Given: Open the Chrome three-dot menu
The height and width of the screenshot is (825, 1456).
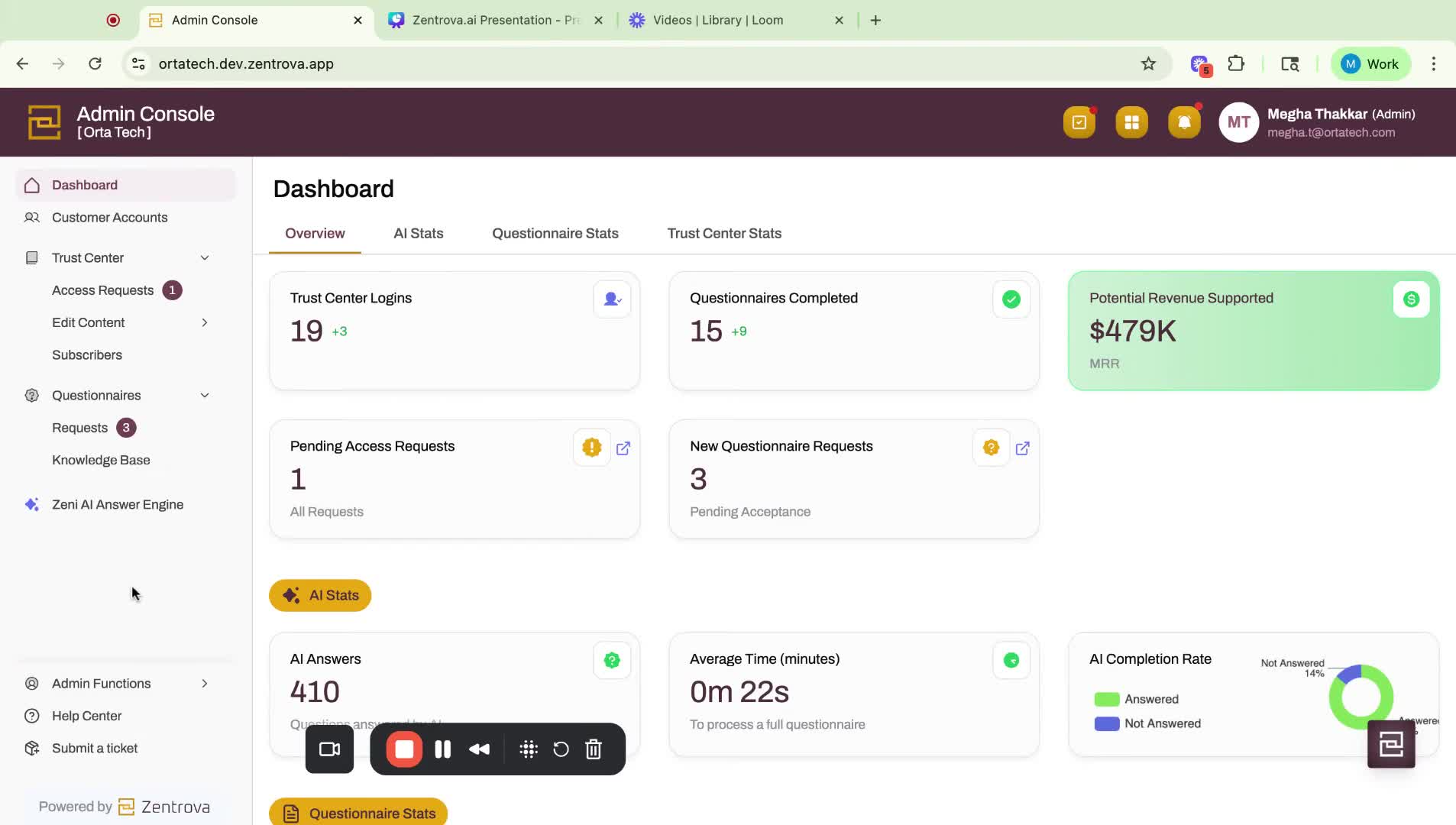Looking at the screenshot, I should 1433,64.
